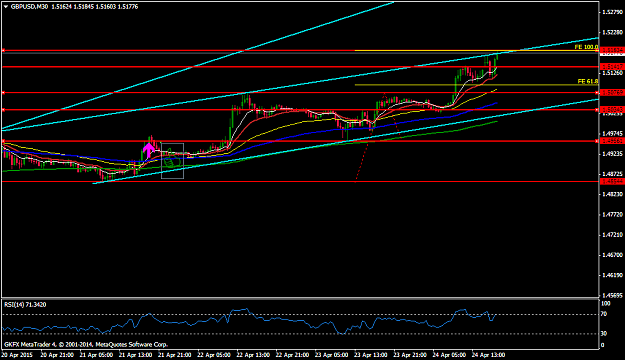Click the red 1.48544 price tag
625x360 pixels.
click(612, 181)
